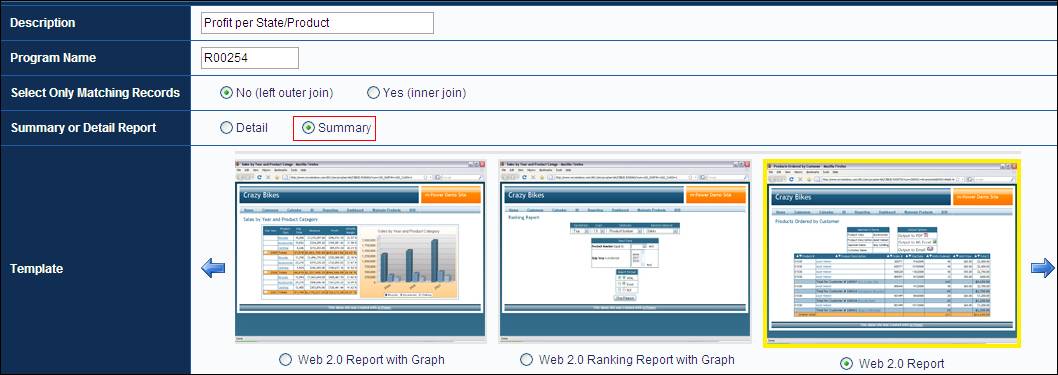Click the right blue arrow for next templates
The image size is (1058, 375).
click(1042, 268)
